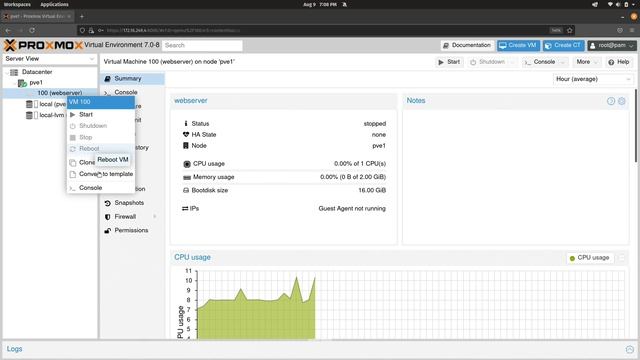Viewport: 640px width, 360px height.
Task: Expand the Firewall submenu arrow
Action: coord(155,217)
